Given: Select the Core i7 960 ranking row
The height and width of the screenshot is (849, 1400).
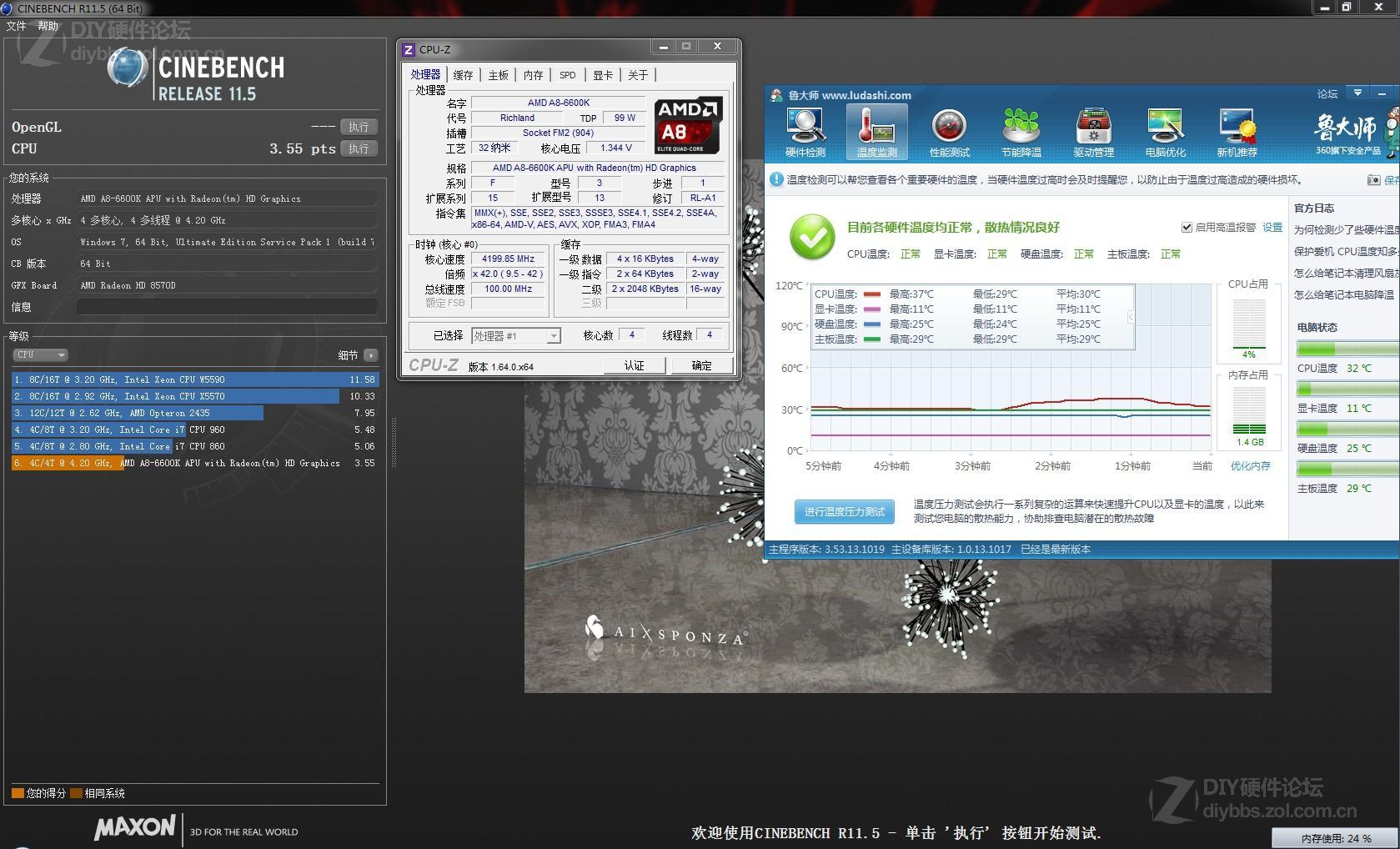Looking at the screenshot, I should 195,430.
